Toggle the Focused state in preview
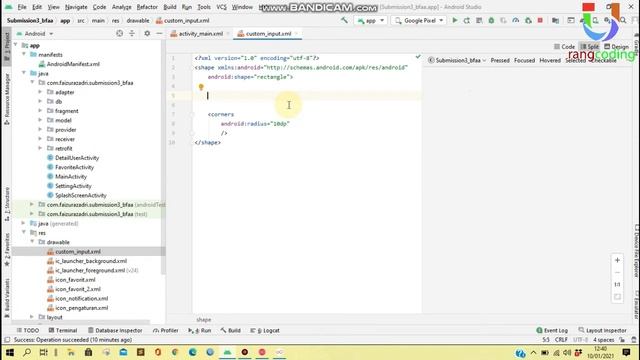The height and width of the screenshot is (360, 640). (524, 60)
